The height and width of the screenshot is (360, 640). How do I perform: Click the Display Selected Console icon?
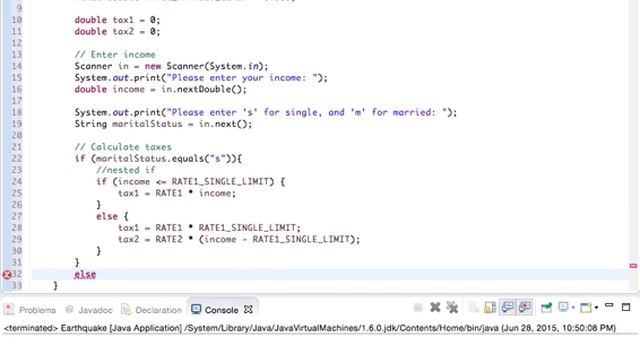point(563,307)
